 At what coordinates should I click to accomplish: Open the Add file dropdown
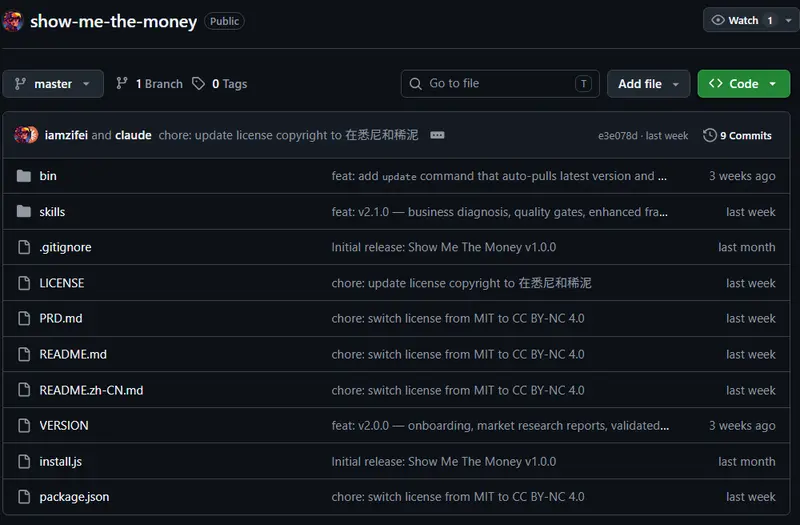[x=648, y=84]
